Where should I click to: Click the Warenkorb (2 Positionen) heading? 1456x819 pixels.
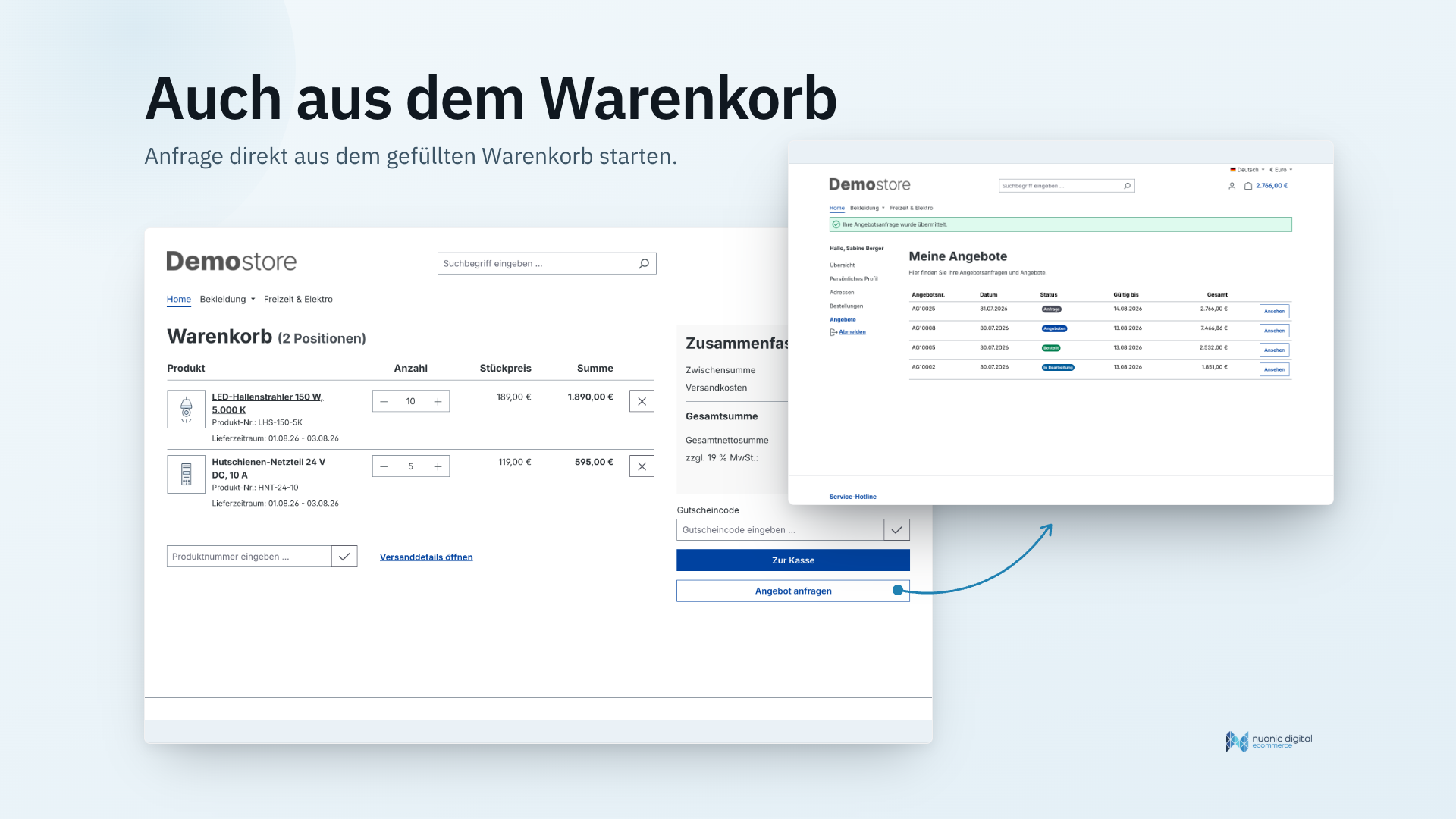[x=266, y=337]
